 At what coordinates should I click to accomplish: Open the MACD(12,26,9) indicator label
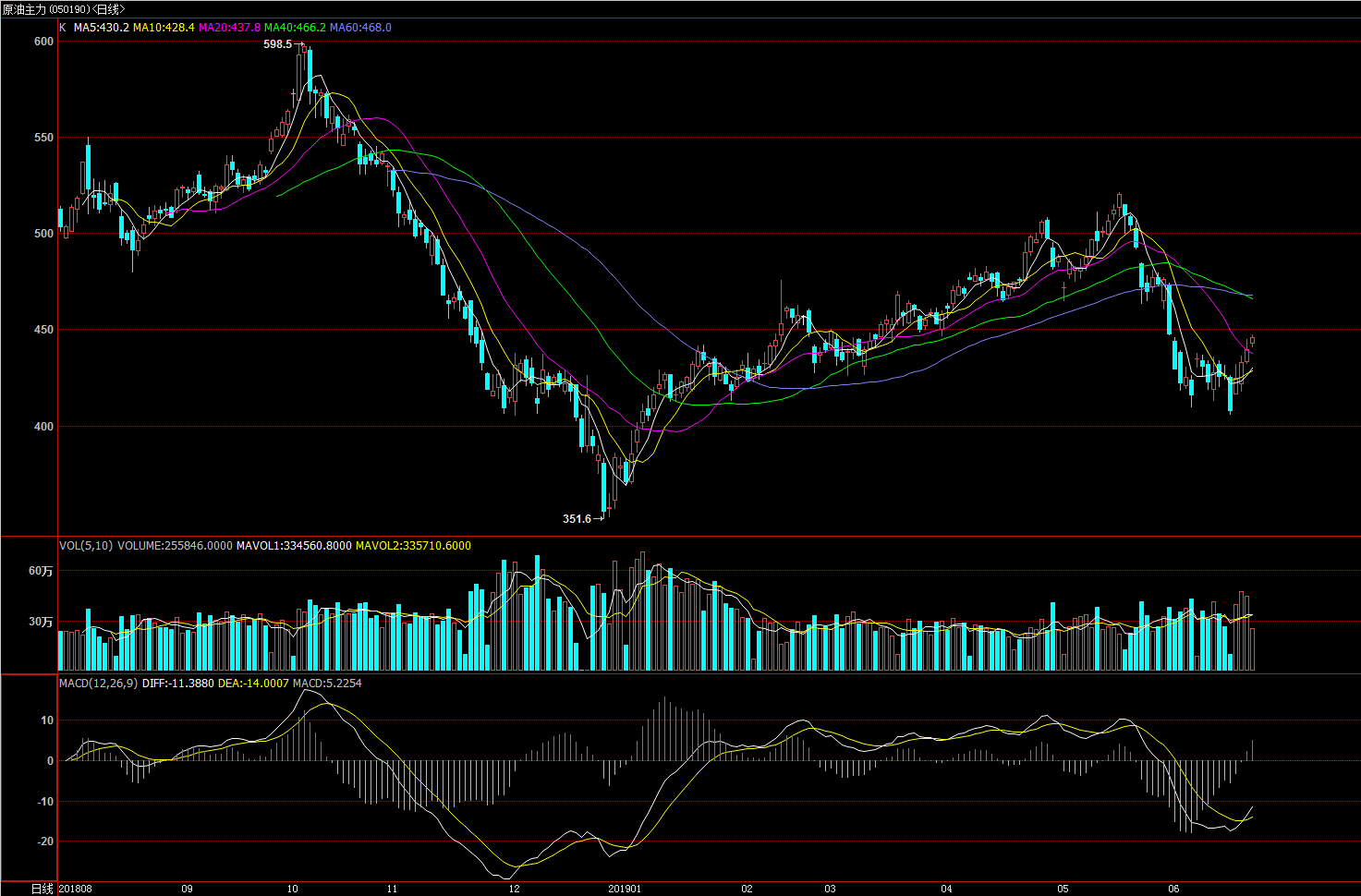[98, 684]
